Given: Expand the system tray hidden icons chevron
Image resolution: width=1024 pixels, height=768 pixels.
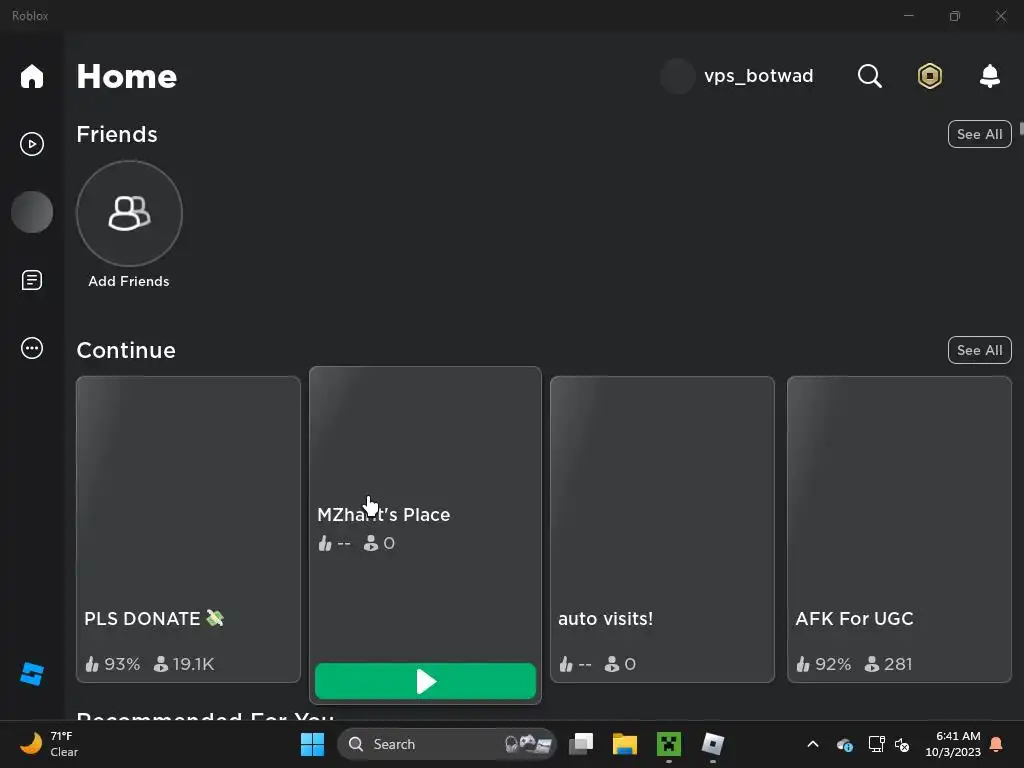Looking at the screenshot, I should tap(812, 744).
